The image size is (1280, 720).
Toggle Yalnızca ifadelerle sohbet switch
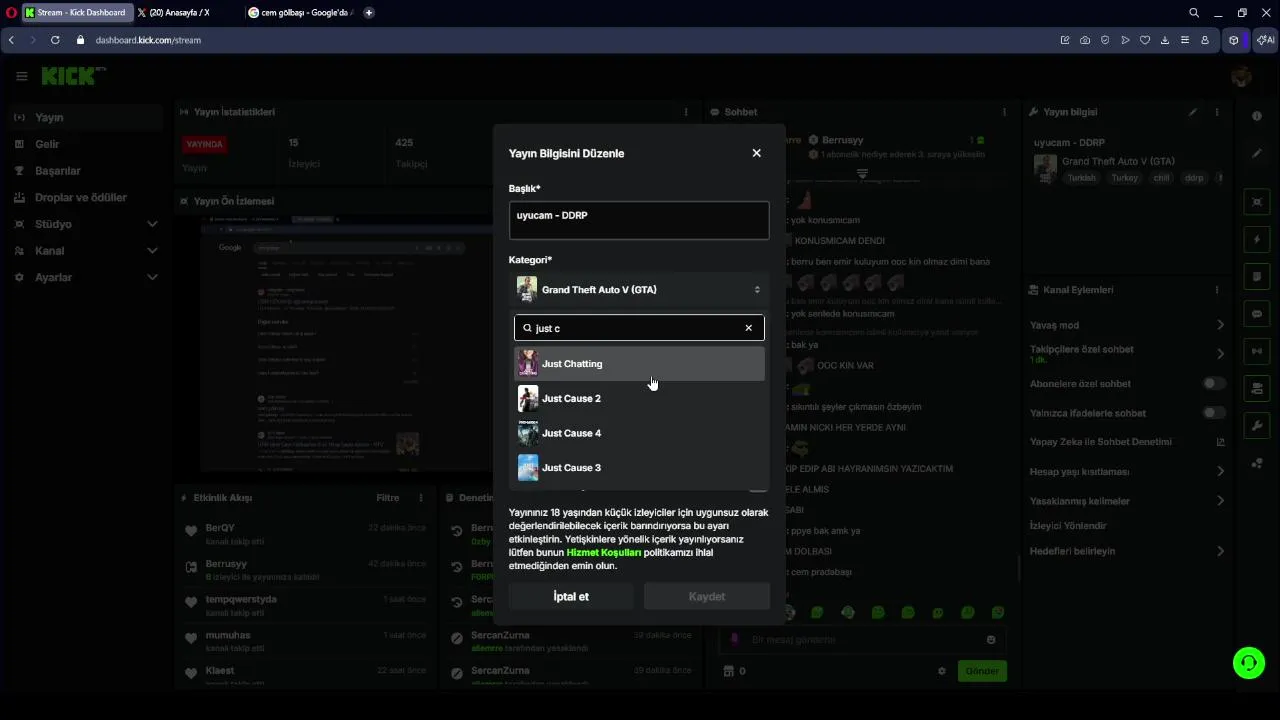pos(1214,413)
